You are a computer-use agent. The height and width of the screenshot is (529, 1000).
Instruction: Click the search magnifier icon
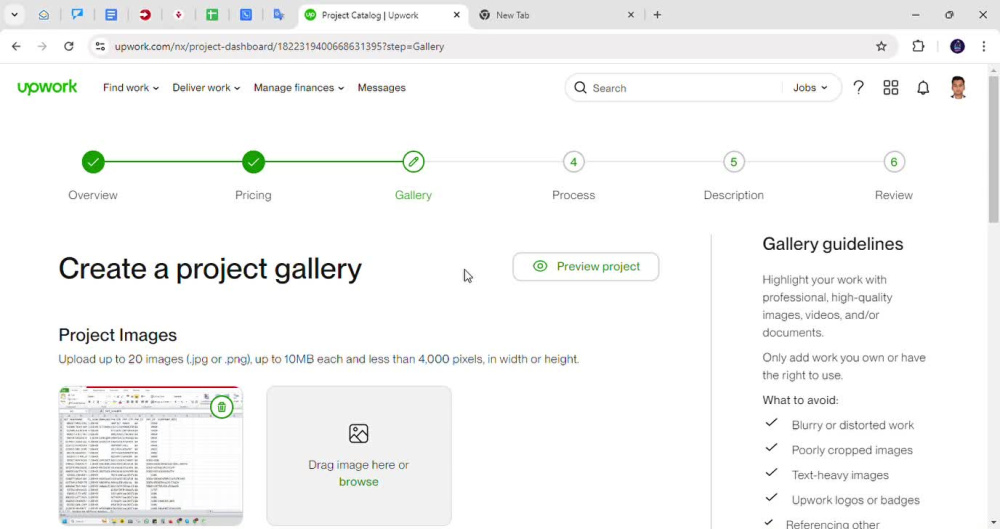point(580,87)
